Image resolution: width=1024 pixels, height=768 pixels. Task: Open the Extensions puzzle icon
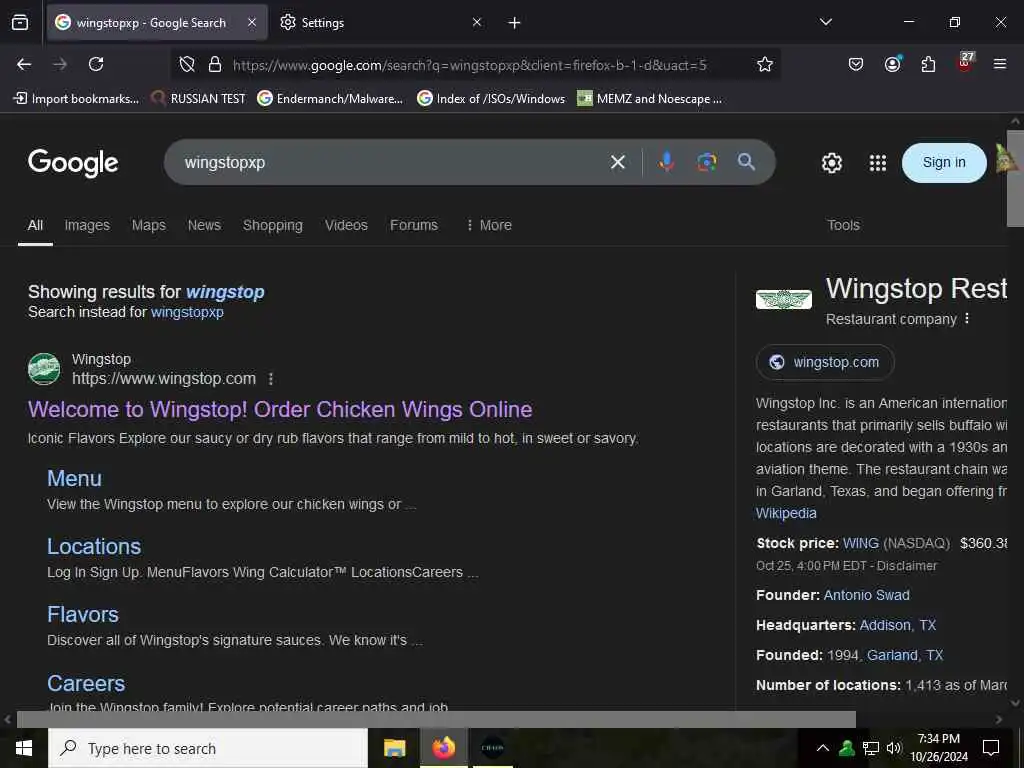[x=928, y=64]
